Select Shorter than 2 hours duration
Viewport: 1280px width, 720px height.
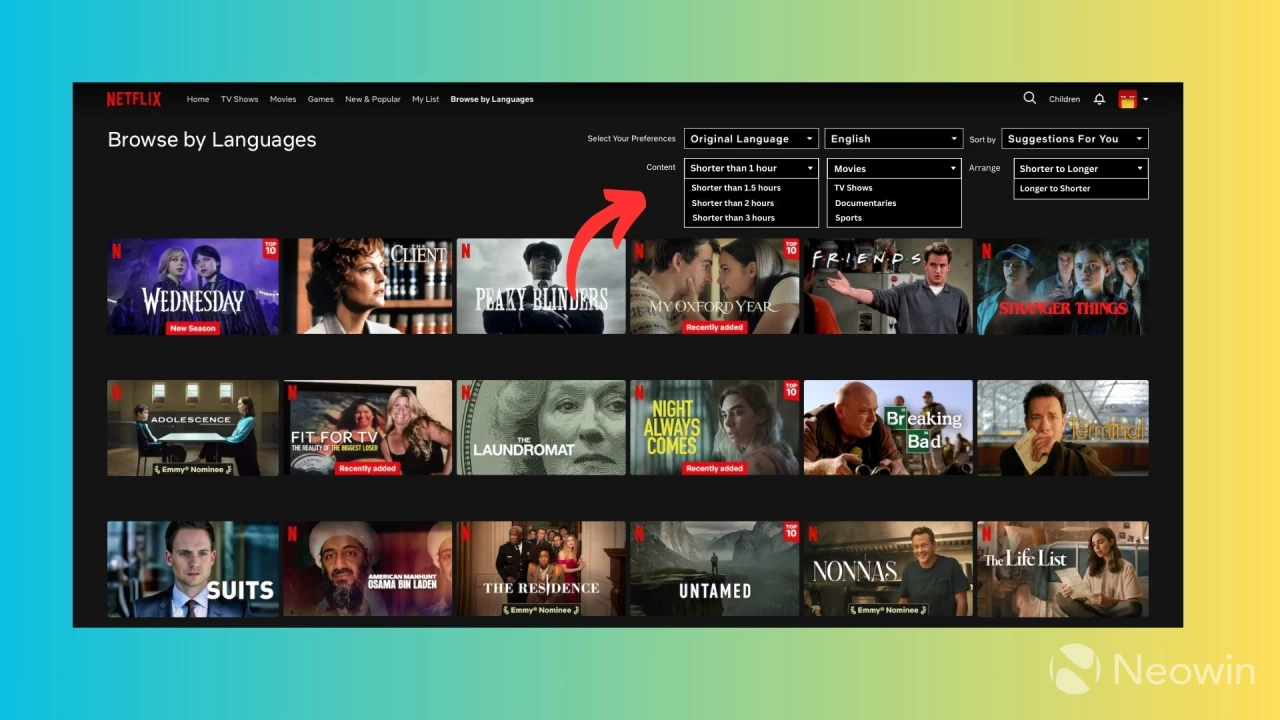point(733,202)
